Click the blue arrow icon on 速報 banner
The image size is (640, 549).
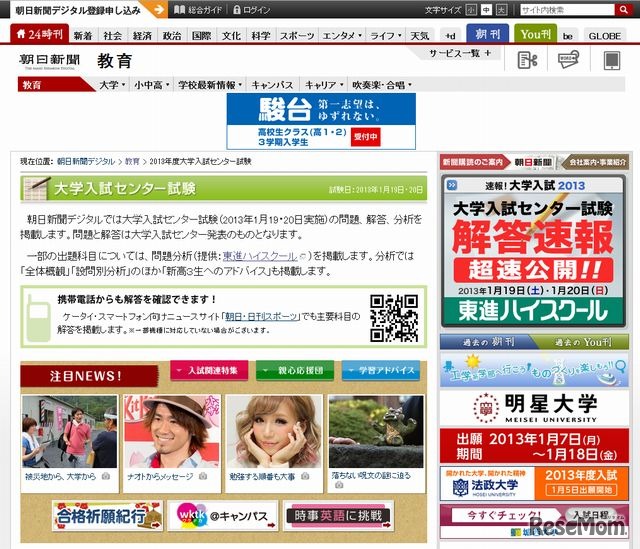tap(452, 185)
